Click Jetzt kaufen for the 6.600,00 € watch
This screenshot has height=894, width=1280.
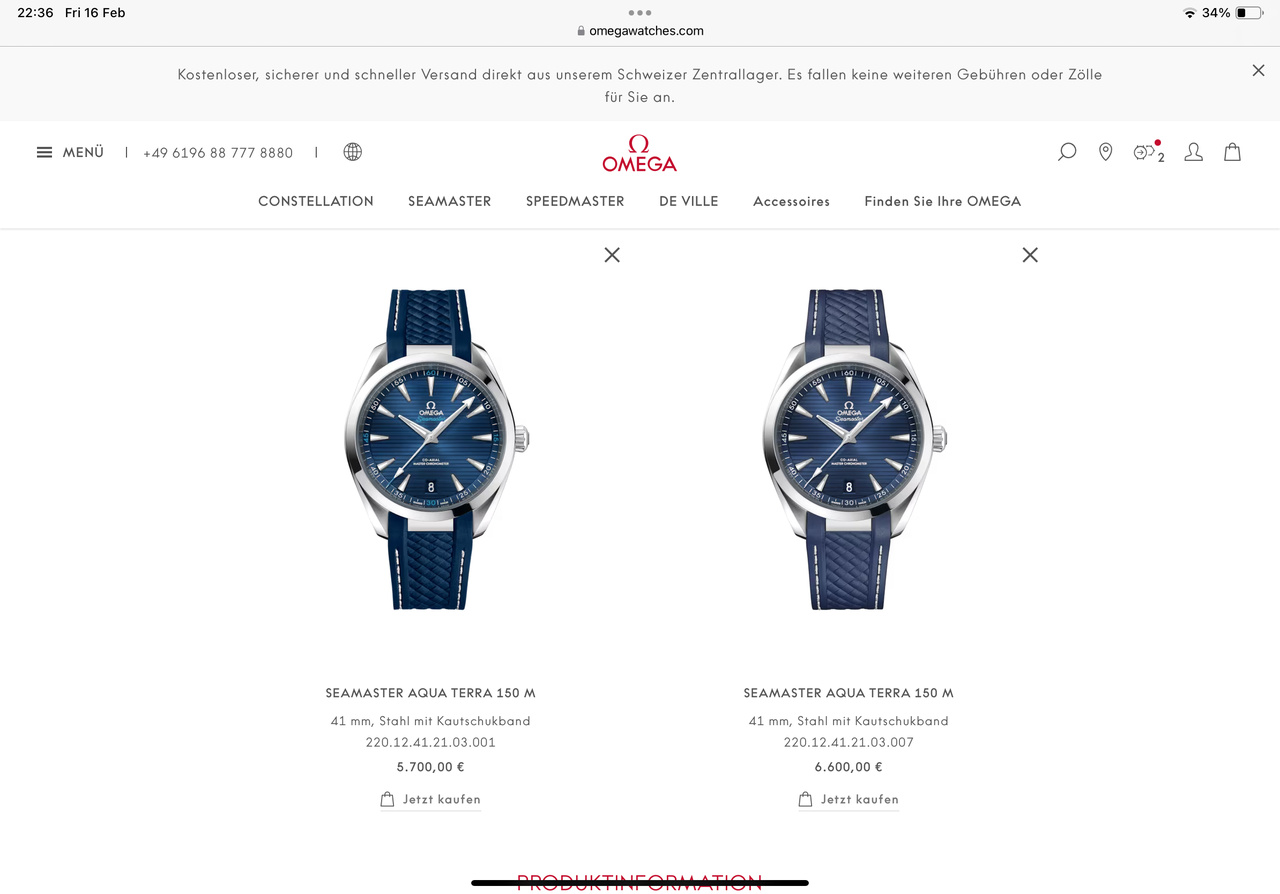(849, 799)
